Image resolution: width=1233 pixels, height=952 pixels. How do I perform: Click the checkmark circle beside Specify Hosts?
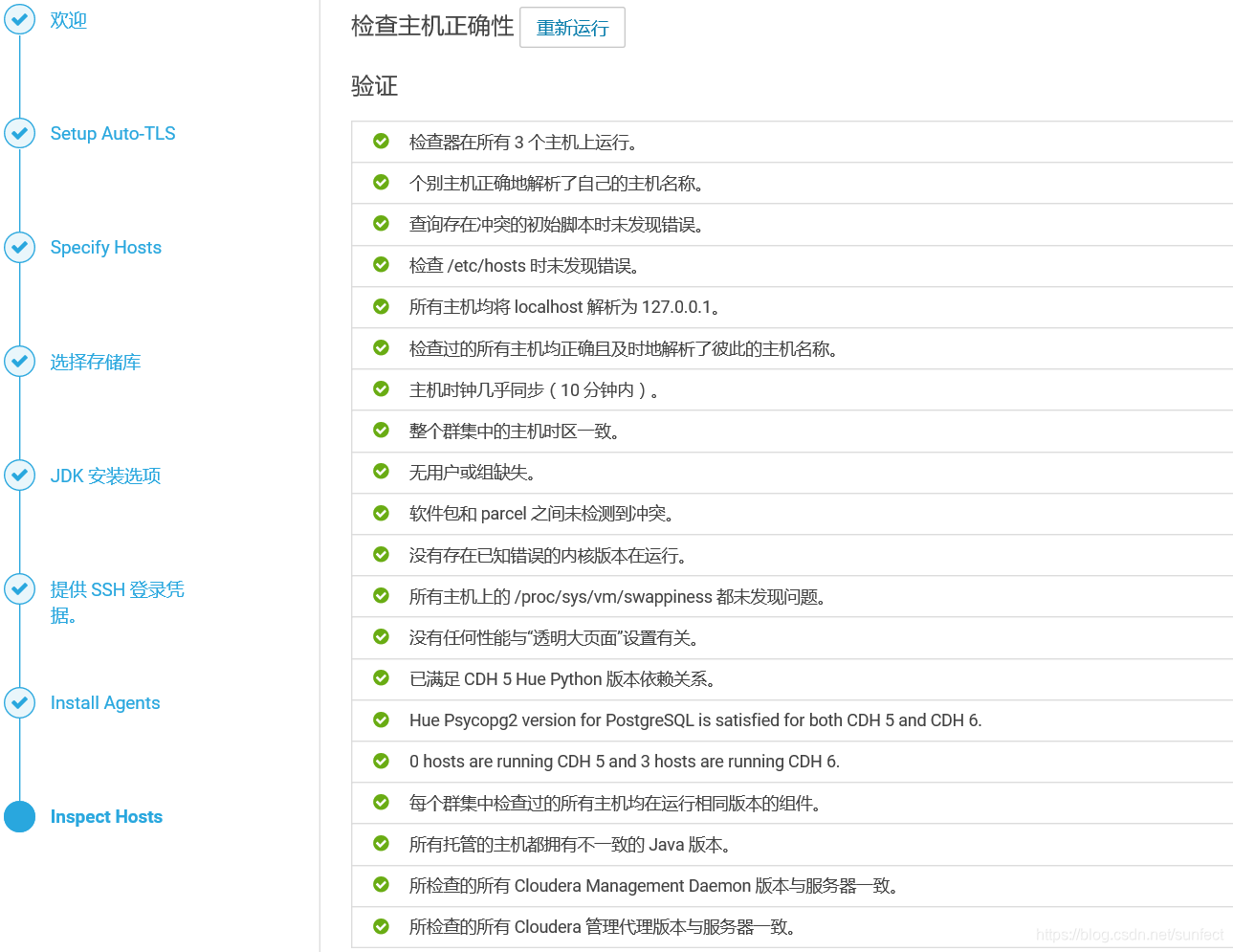[x=19, y=247]
